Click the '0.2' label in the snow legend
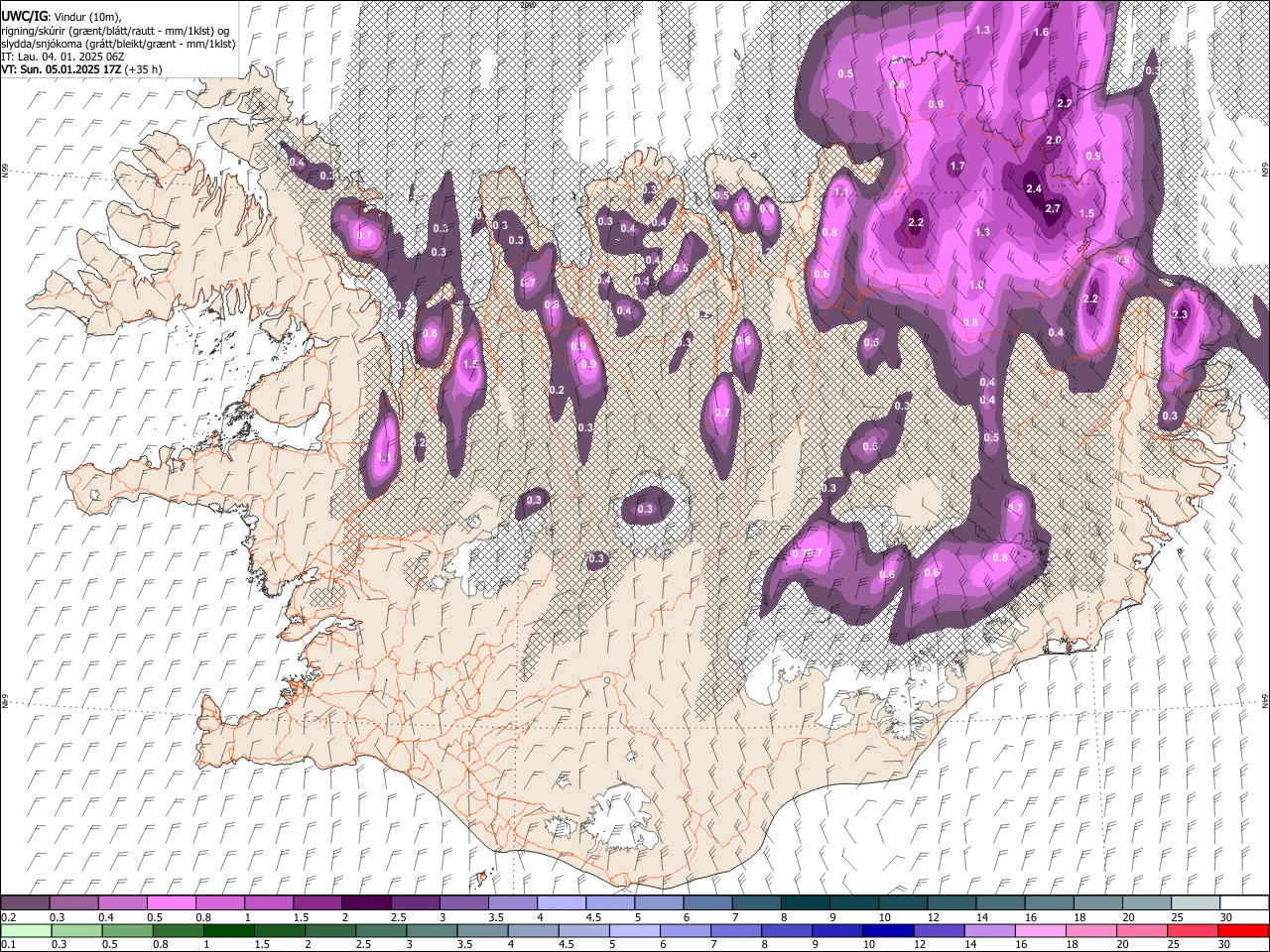Viewport: 1270px width, 952px height. coord(9,917)
